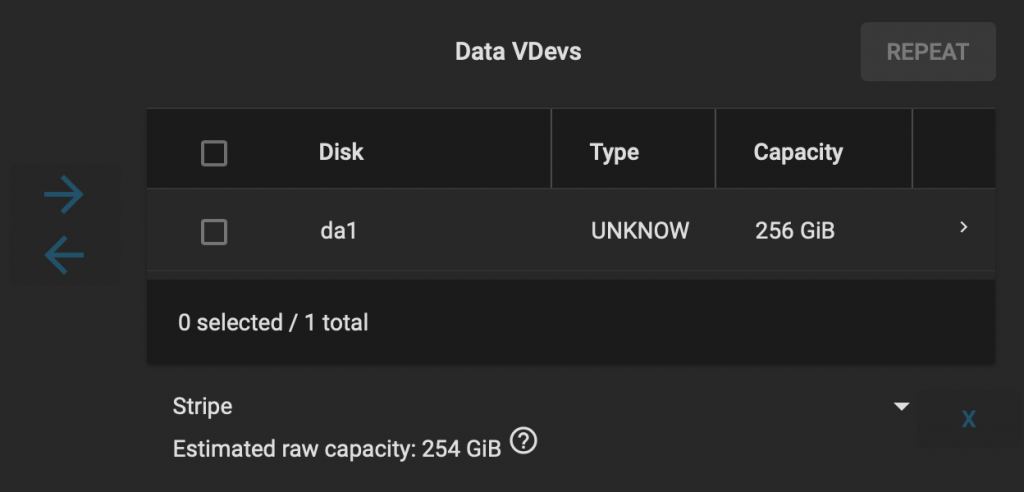The height and width of the screenshot is (492, 1024).
Task: Sort by the Type column header
Action: click(x=614, y=152)
